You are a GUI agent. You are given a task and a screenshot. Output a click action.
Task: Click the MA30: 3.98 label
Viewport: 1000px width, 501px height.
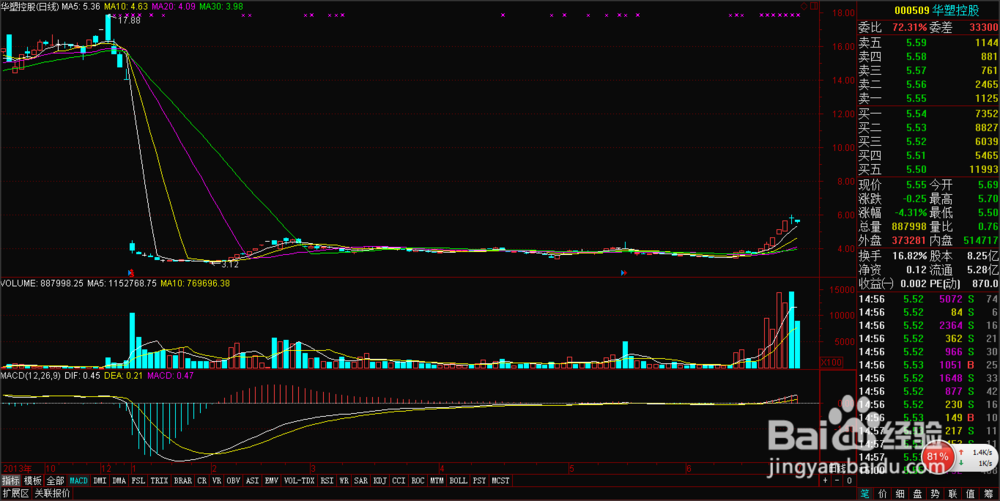[x=221, y=6]
